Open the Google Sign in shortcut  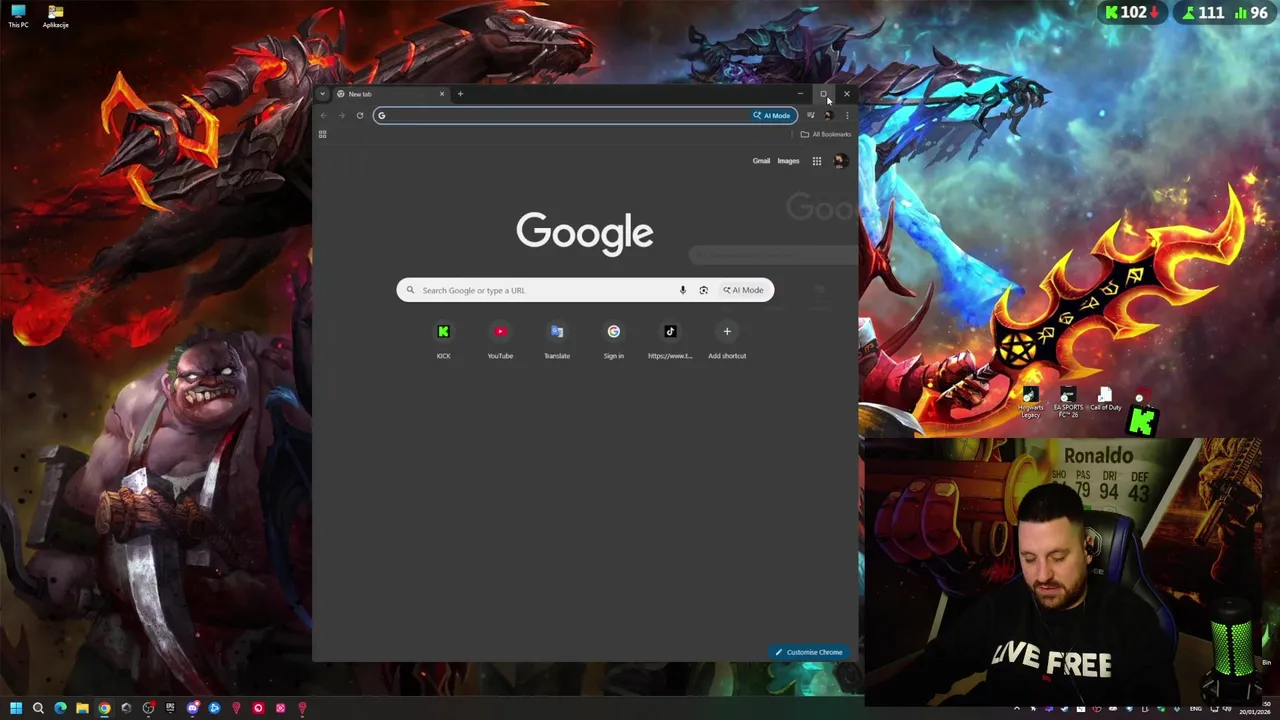point(613,340)
